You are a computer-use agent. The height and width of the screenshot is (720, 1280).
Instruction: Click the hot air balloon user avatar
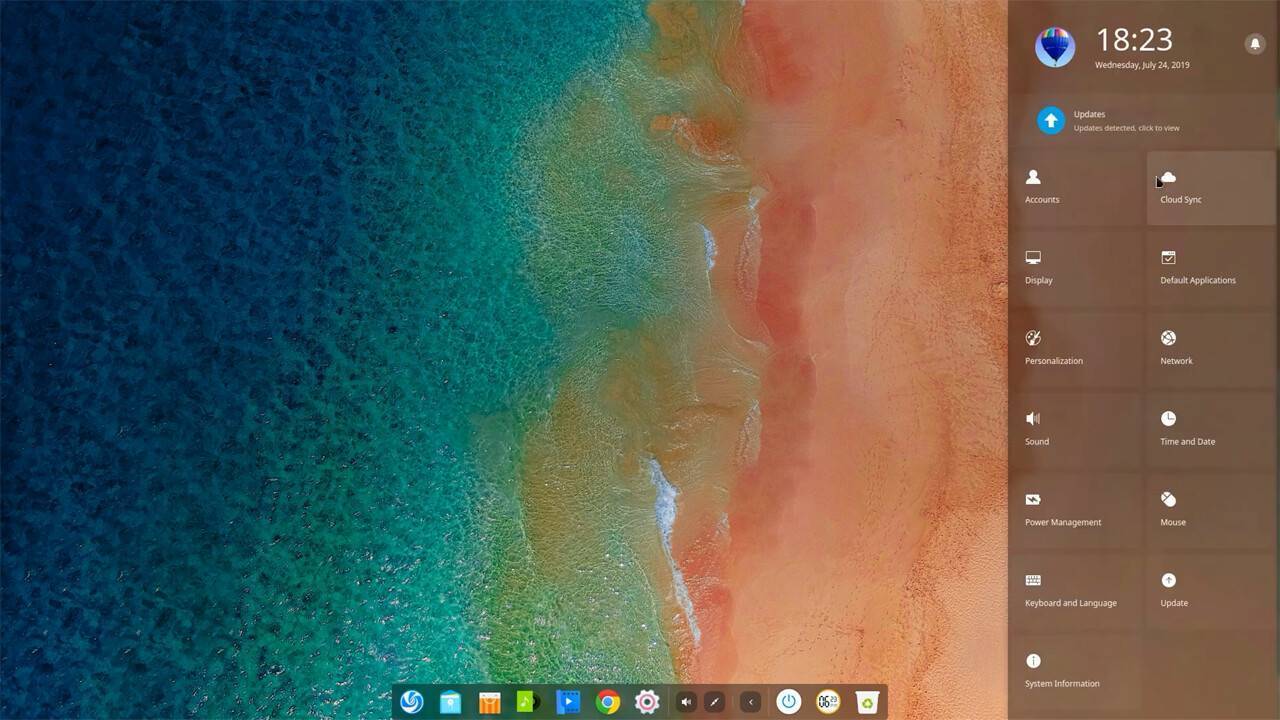1054,47
